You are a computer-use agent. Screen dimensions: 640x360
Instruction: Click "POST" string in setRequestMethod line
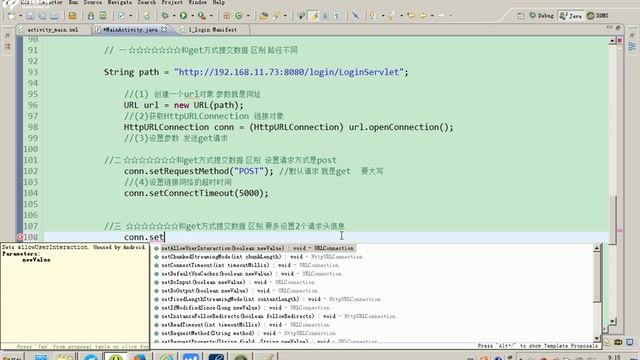pos(249,171)
